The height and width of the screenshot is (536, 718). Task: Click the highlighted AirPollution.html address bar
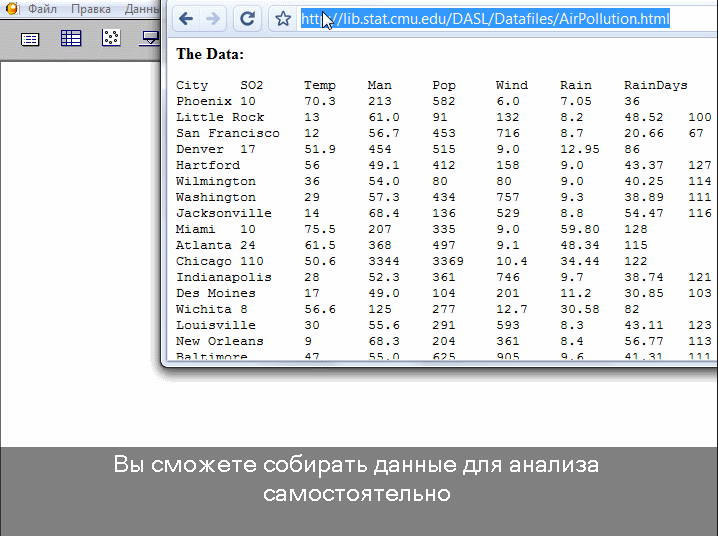point(485,19)
